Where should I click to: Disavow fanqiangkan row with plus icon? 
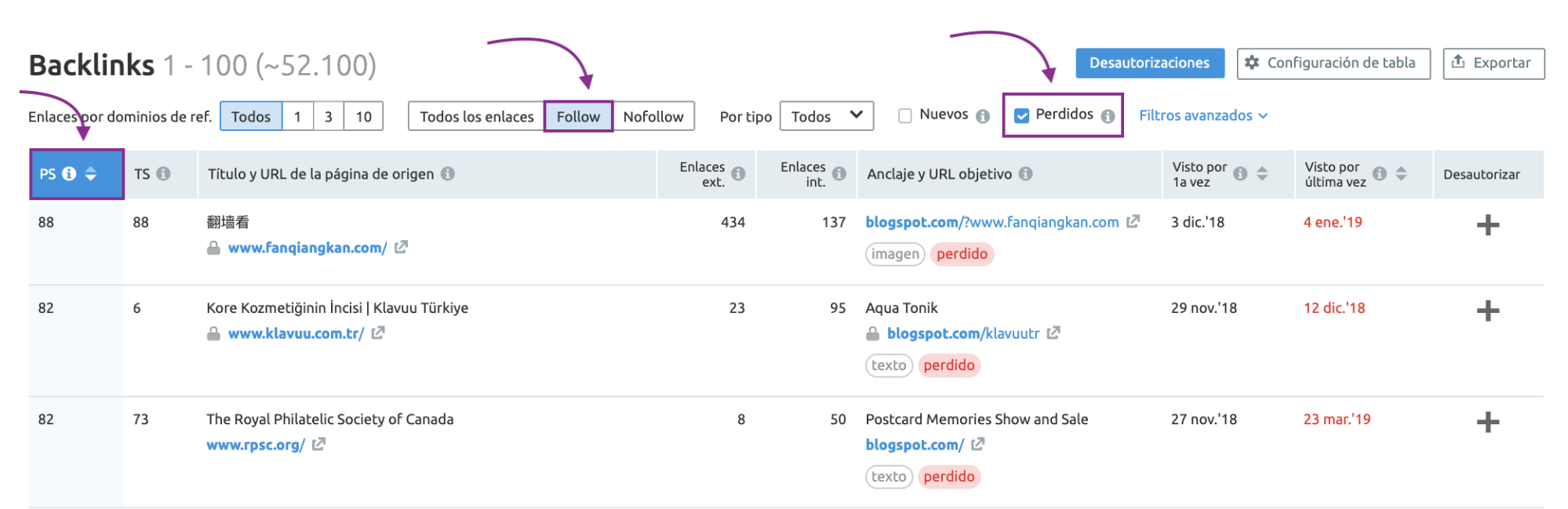coord(1488,226)
